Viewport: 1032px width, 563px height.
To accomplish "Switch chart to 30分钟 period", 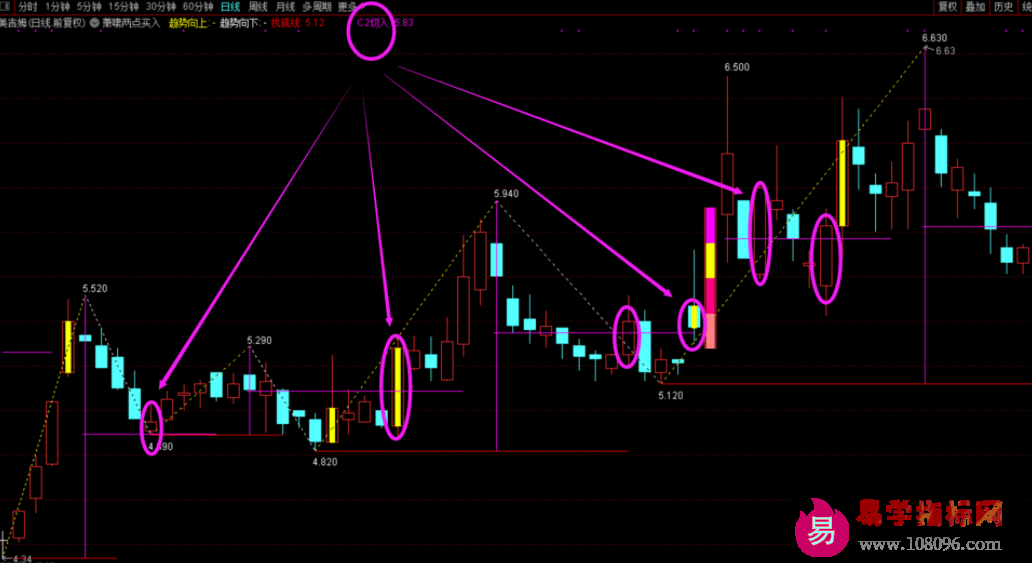I will pos(162,6).
